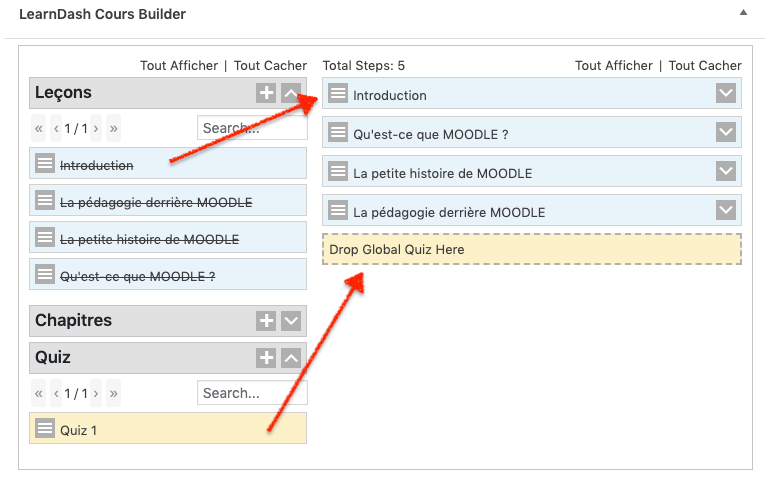Image resolution: width=773 pixels, height=482 pixels.
Task: Click drag handle of Introduction in course steps
Action: tap(338, 93)
